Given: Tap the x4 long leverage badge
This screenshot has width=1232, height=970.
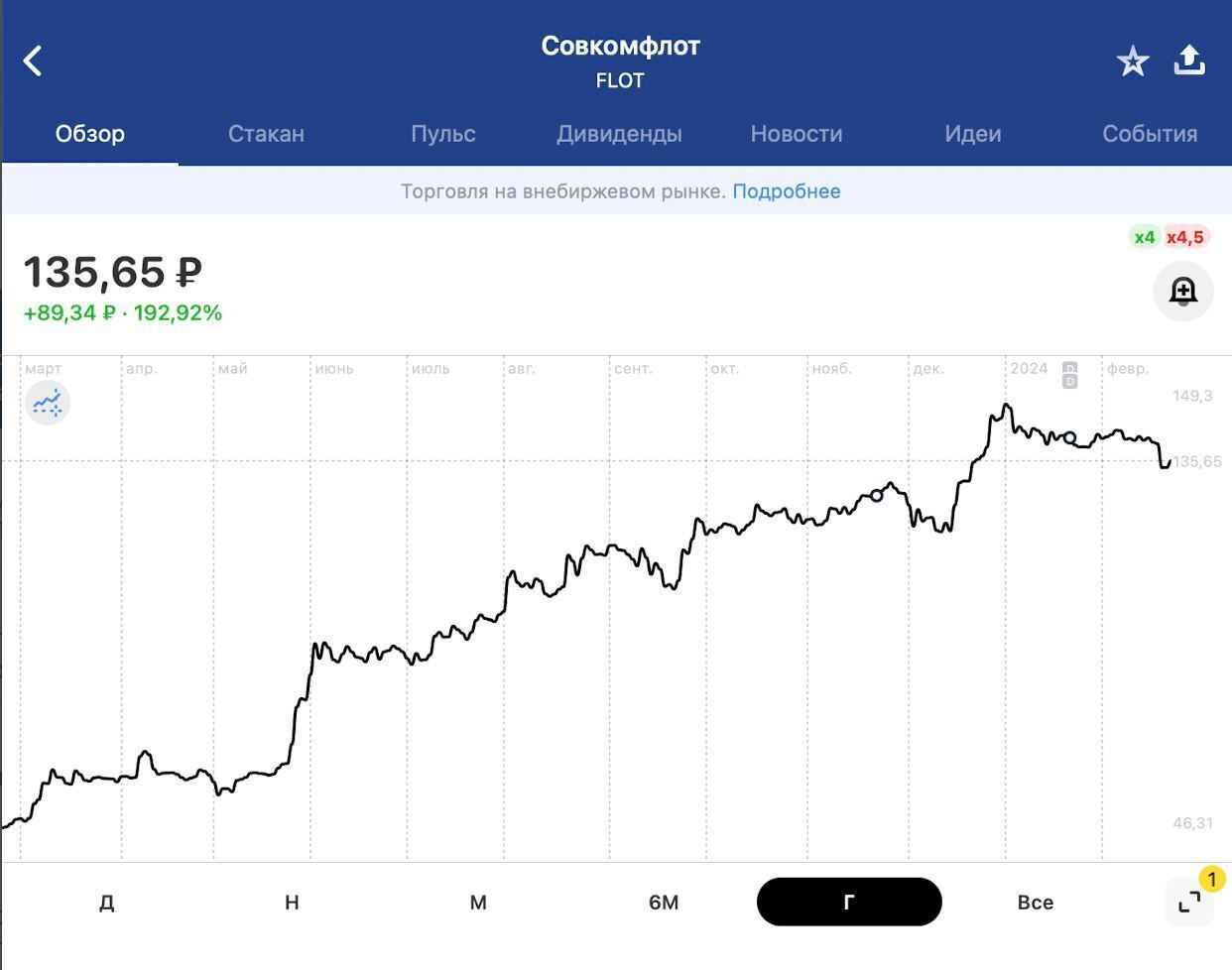Looking at the screenshot, I should [1144, 237].
